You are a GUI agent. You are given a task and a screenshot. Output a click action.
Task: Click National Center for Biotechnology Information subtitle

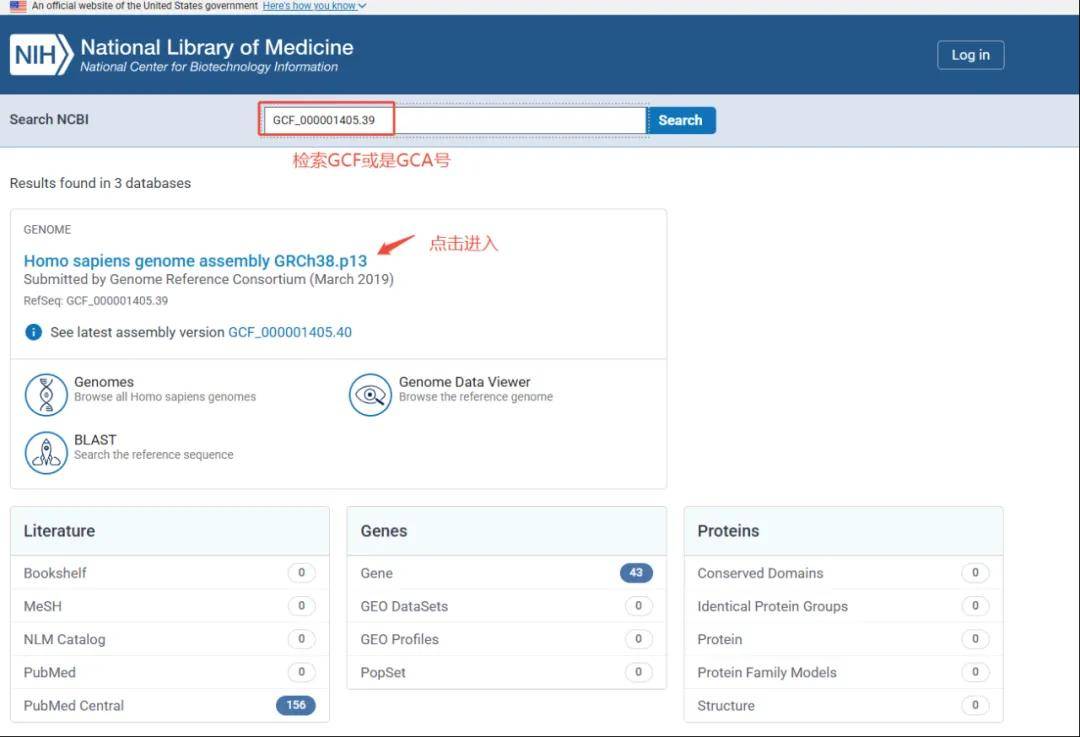(209, 67)
